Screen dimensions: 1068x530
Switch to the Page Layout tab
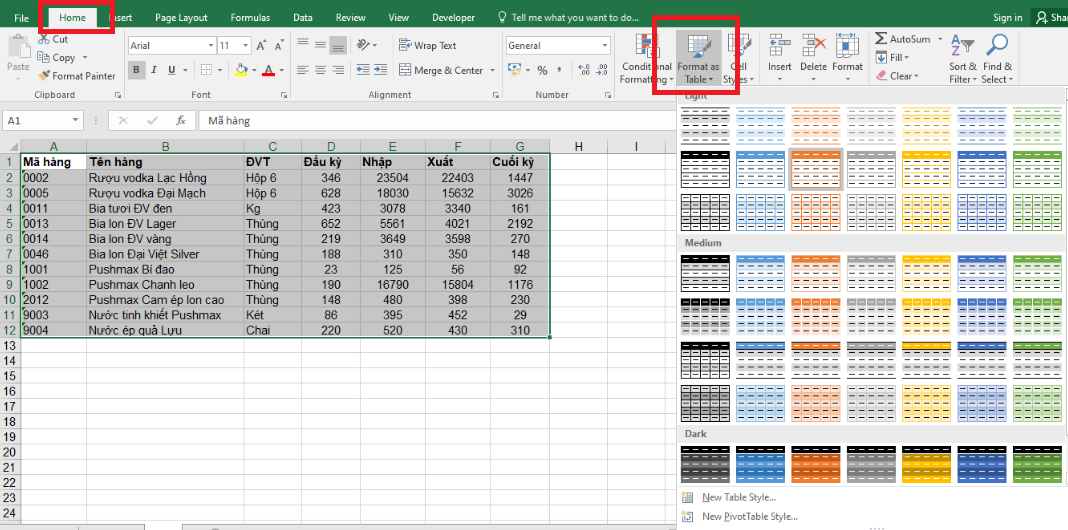pos(181,18)
